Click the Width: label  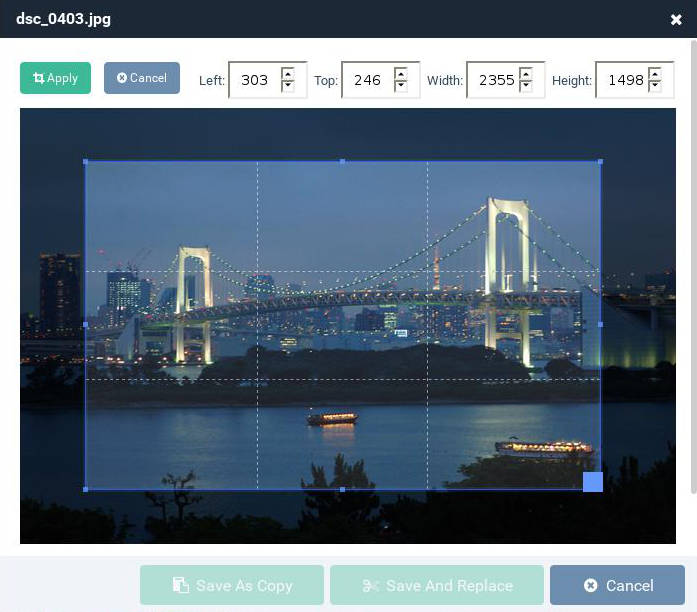(445, 80)
